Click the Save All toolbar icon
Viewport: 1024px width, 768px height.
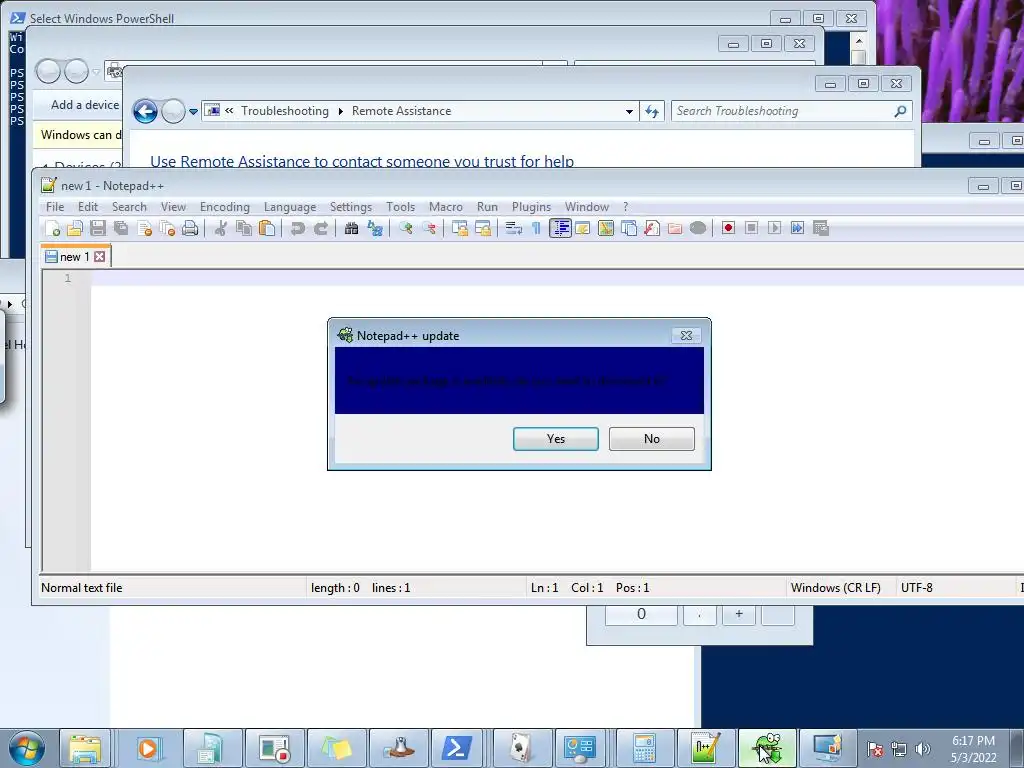121,228
